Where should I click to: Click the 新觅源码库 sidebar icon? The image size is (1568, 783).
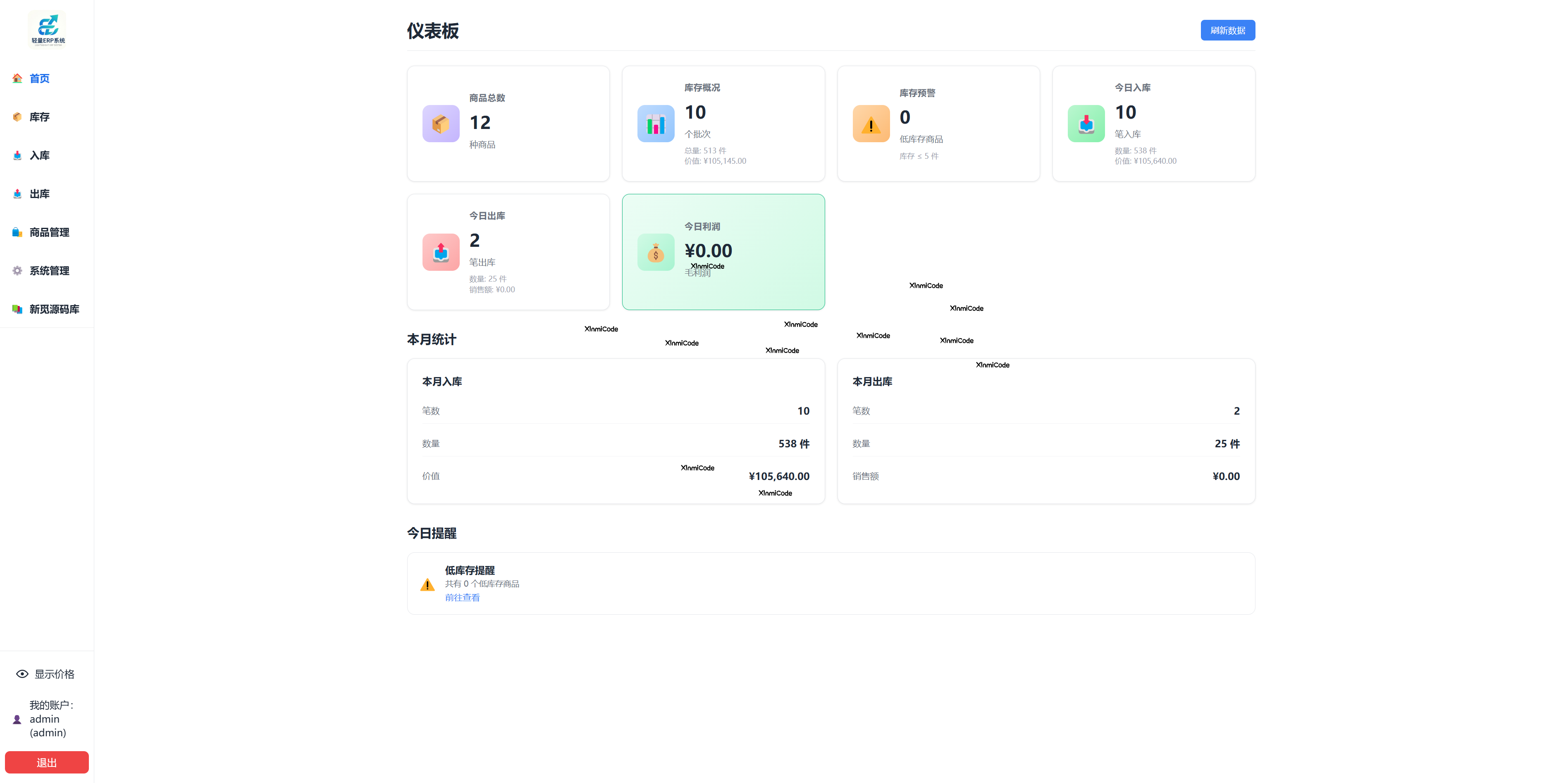(17, 309)
